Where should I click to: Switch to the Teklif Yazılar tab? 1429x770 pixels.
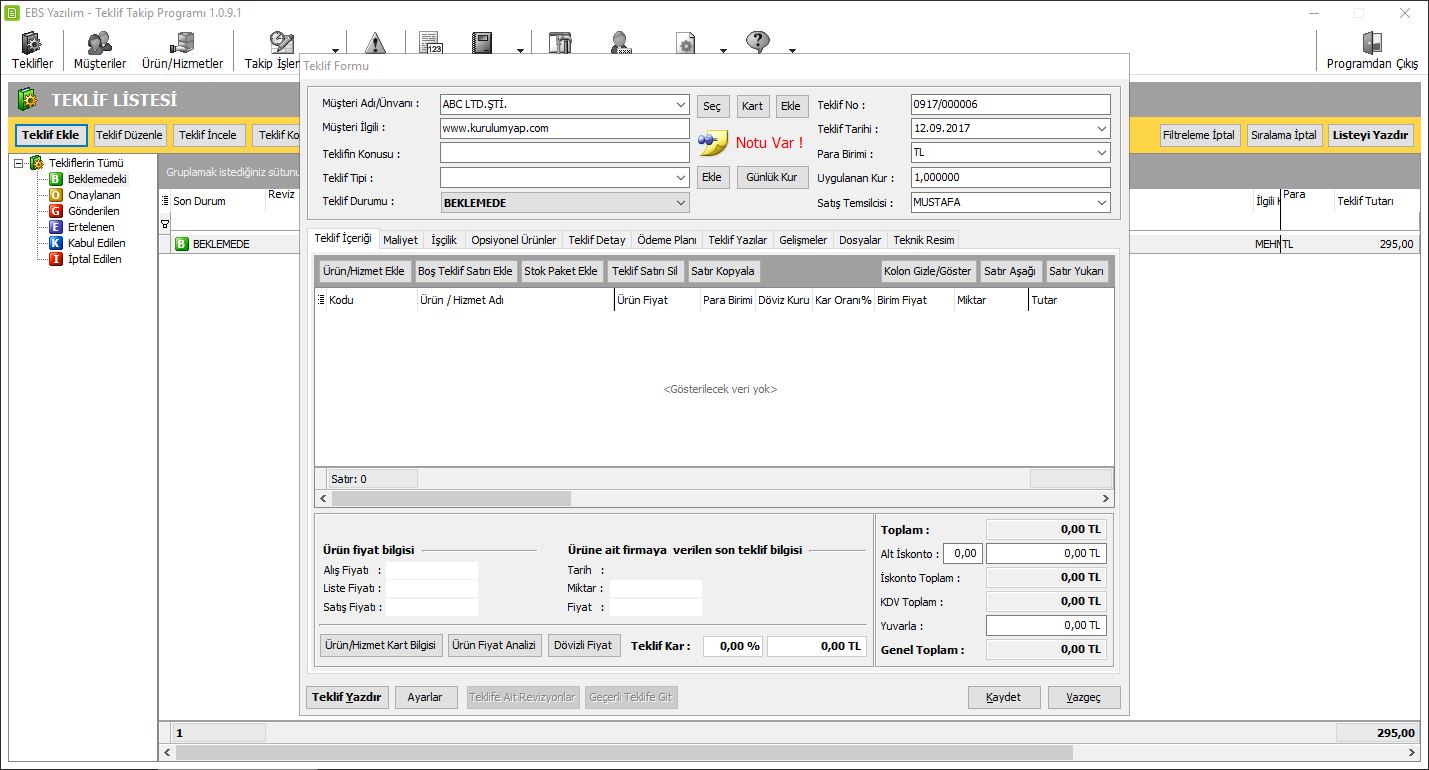click(x=738, y=240)
